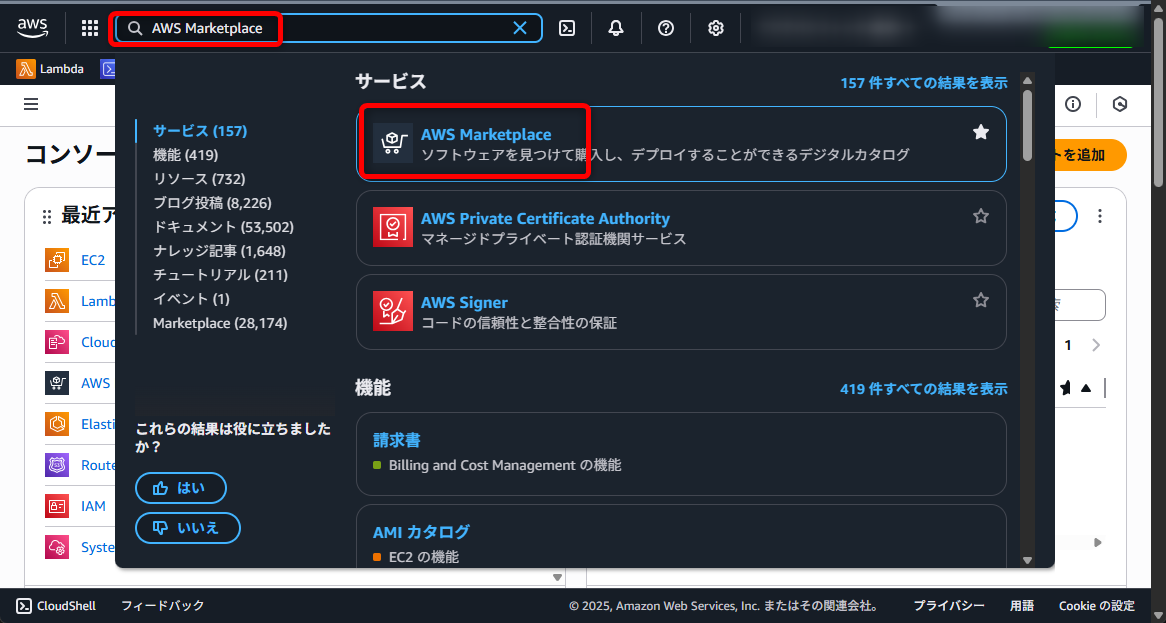Click the EC2 recent service icon

point(57,260)
